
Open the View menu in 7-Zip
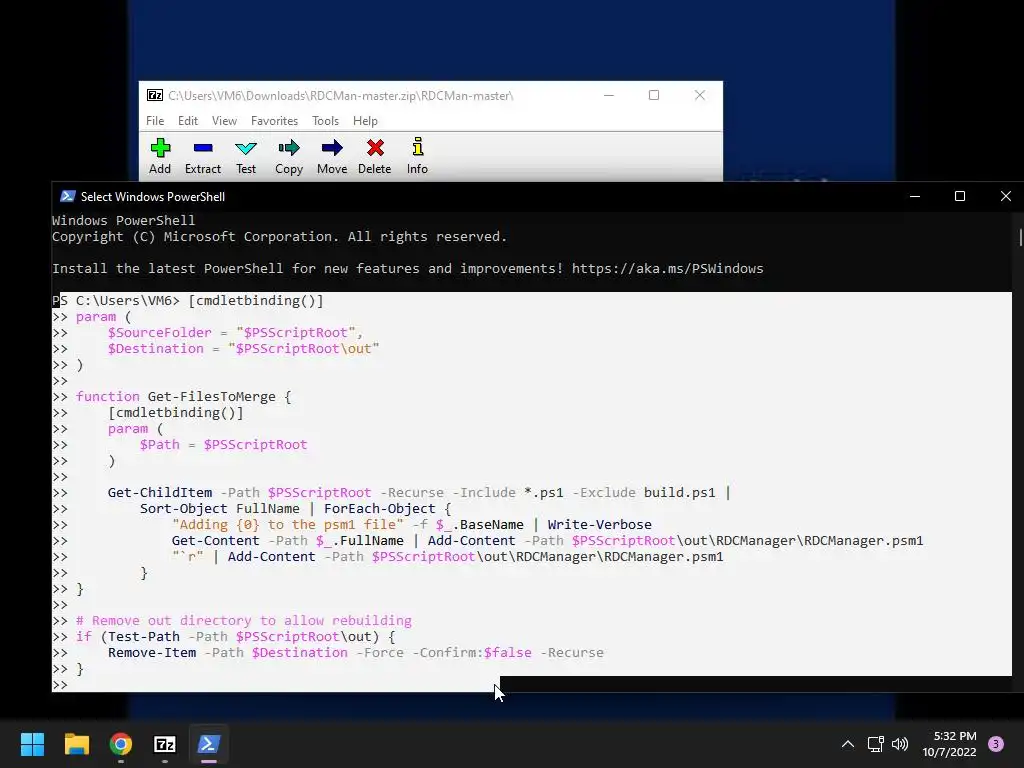224,121
